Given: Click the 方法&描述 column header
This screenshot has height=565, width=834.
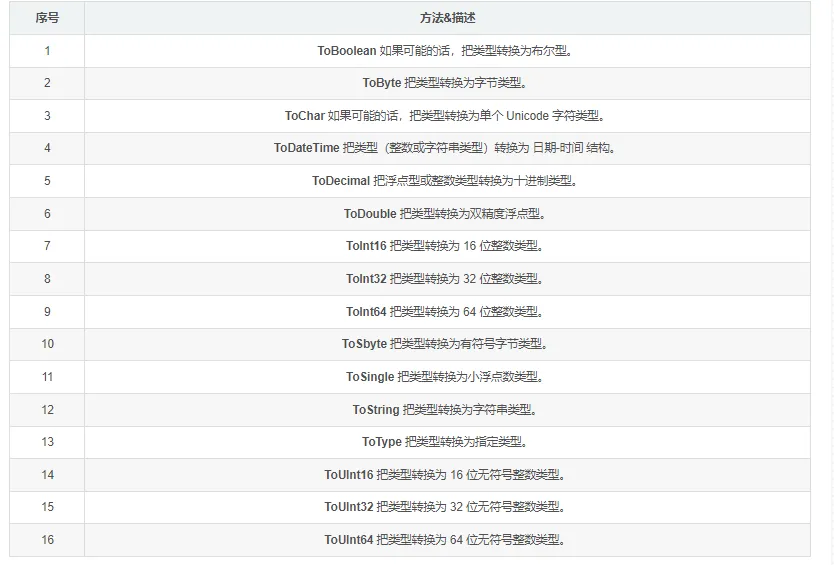Looking at the screenshot, I should point(447,18).
